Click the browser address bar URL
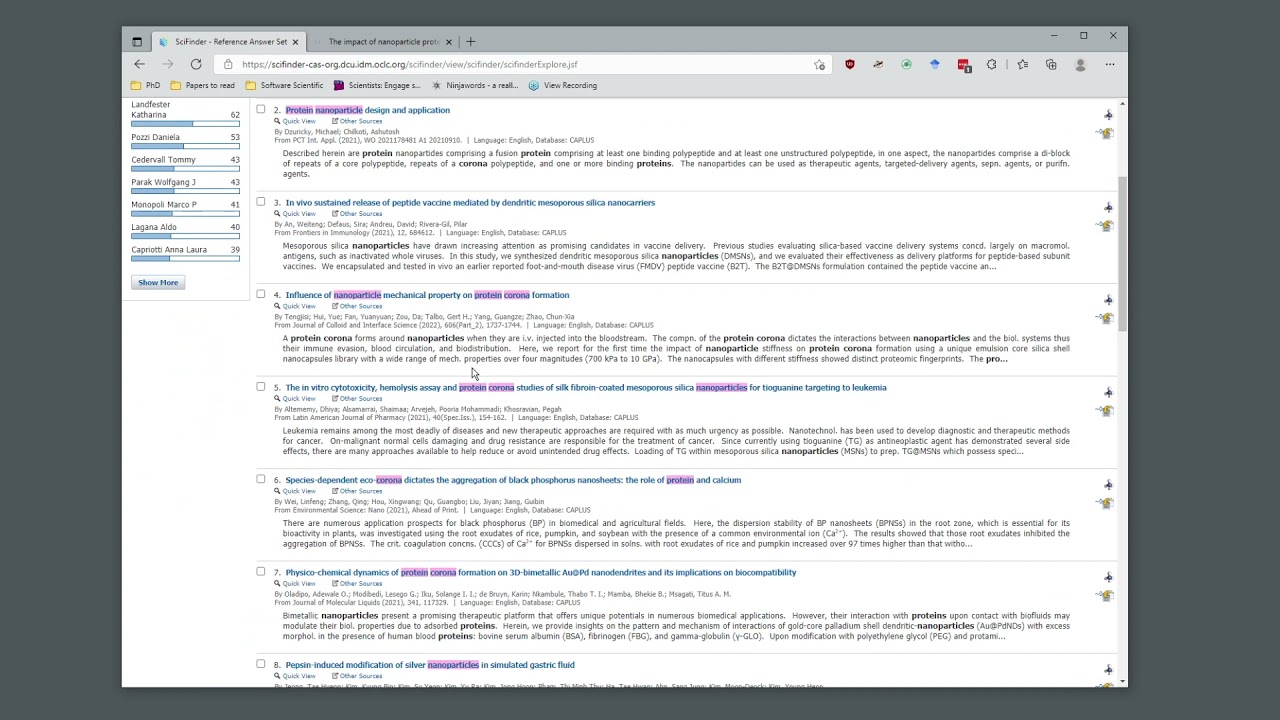This screenshot has height=720, width=1280. point(409,65)
